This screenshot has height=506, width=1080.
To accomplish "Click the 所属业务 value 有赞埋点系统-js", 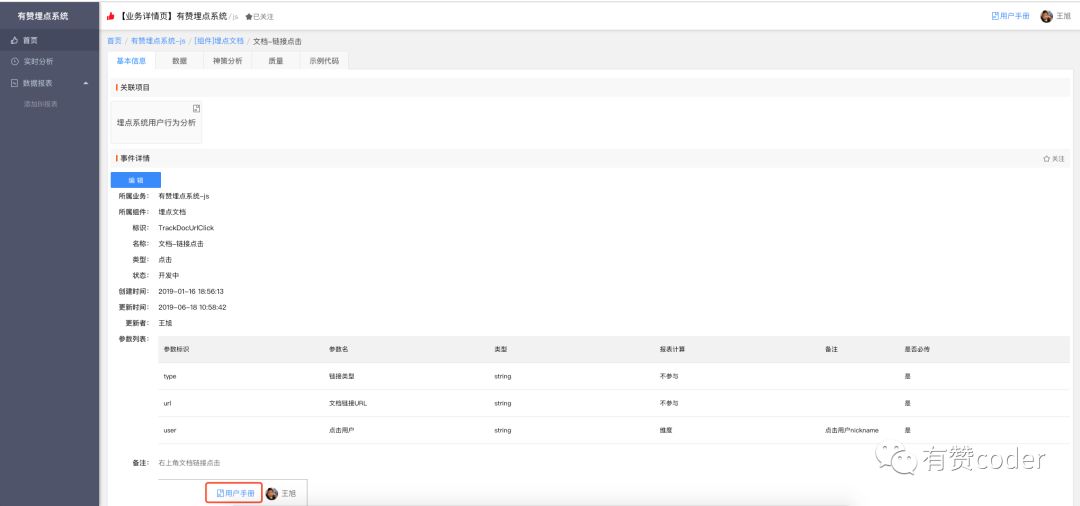I will point(184,196).
